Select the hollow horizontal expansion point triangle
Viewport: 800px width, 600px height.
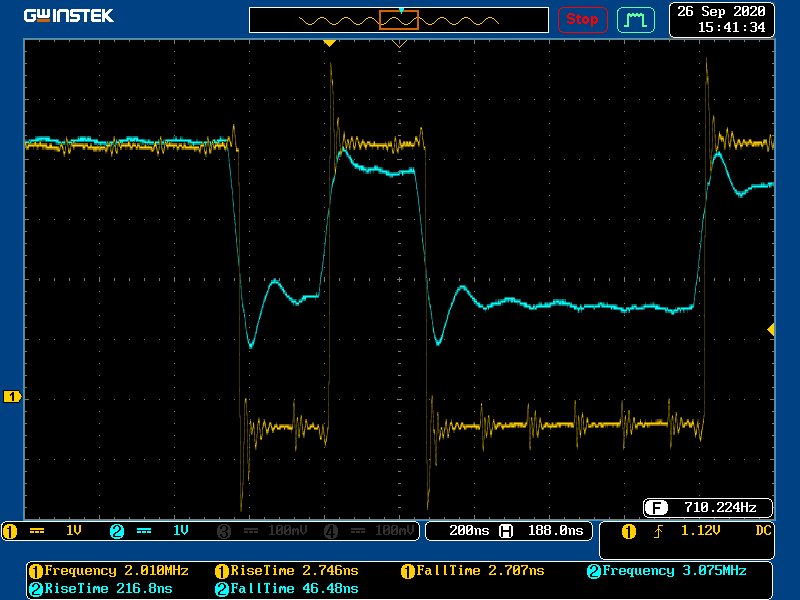[399, 44]
